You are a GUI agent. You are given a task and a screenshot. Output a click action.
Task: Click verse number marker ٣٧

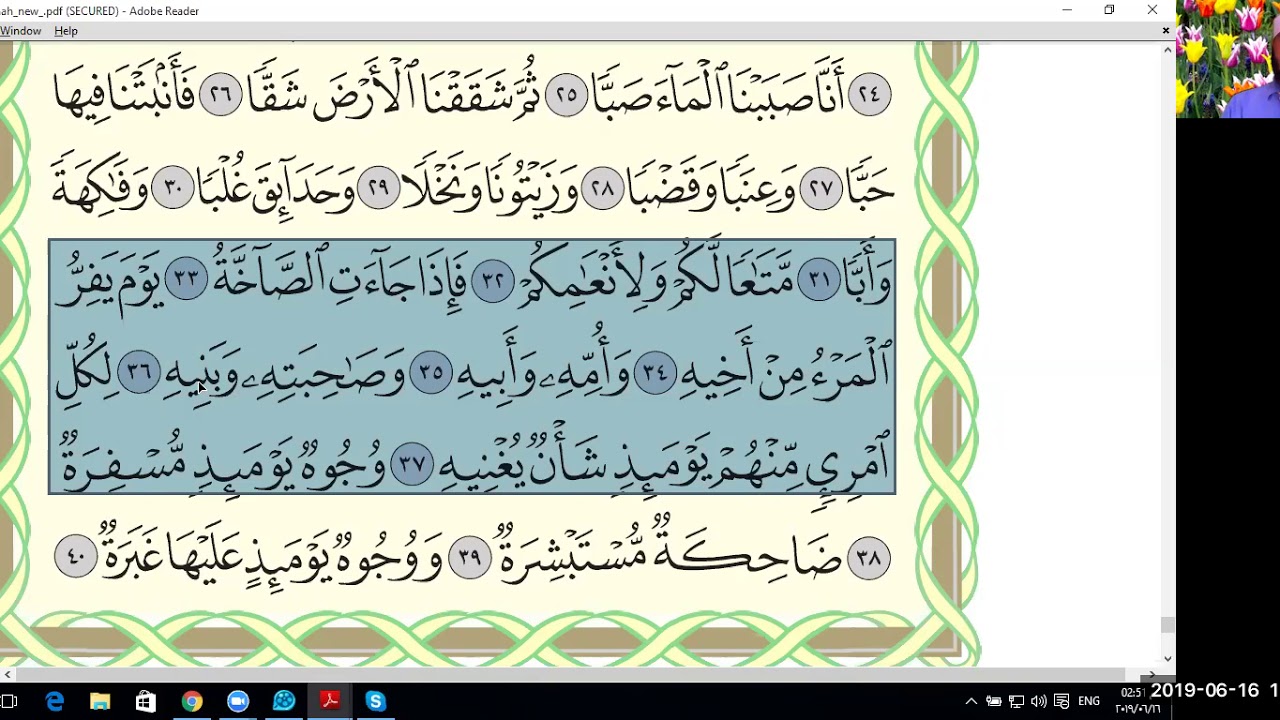click(x=412, y=465)
